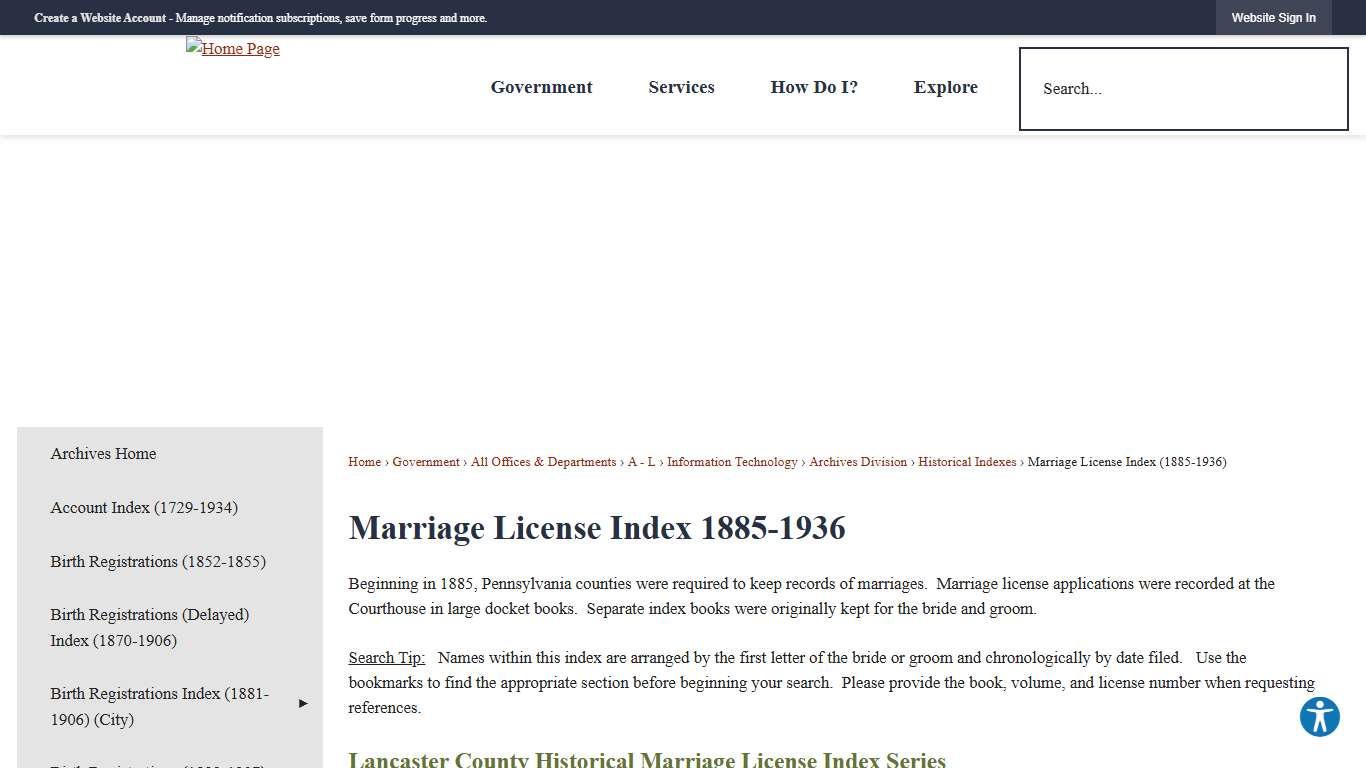Navigate to Home via breadcrumb
The image size is (1366, 768).
coord(364,461)
